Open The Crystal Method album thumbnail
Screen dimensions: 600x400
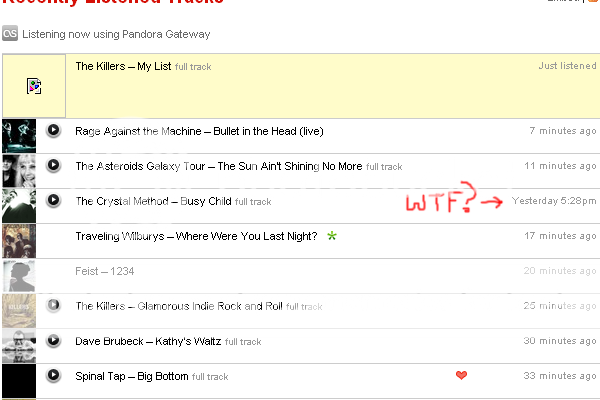19,206
